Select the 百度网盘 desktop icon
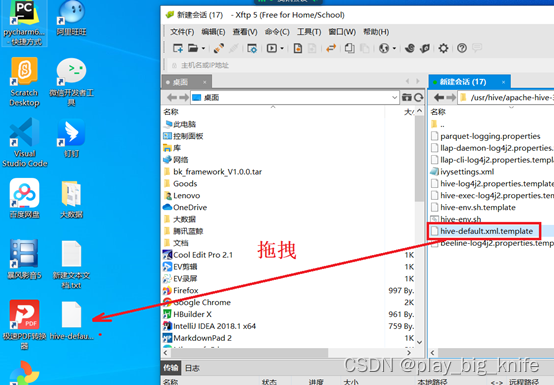This screenshot has height=385, width=554. [x=24, y=199]
